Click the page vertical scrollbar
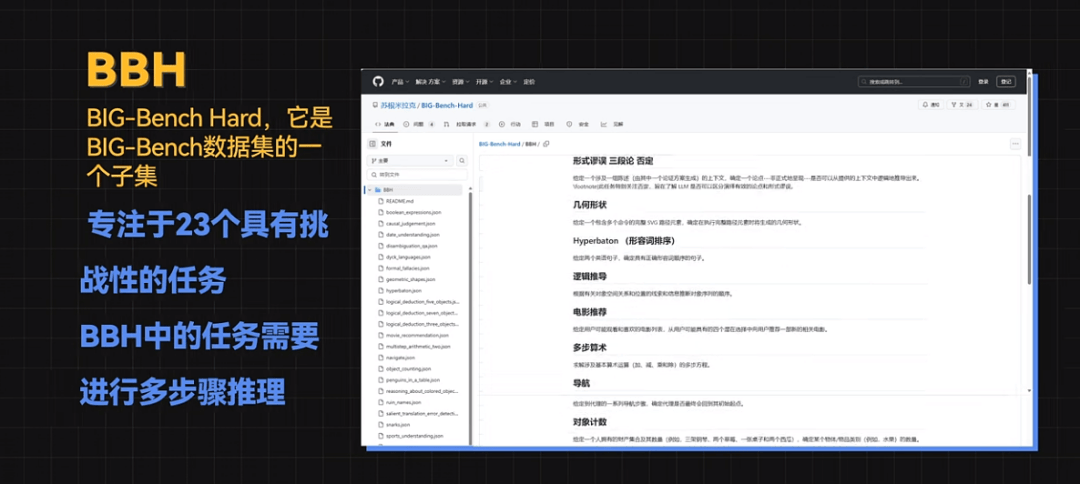This screenshot has width=1080, height=484. (x=1029, y=239)
